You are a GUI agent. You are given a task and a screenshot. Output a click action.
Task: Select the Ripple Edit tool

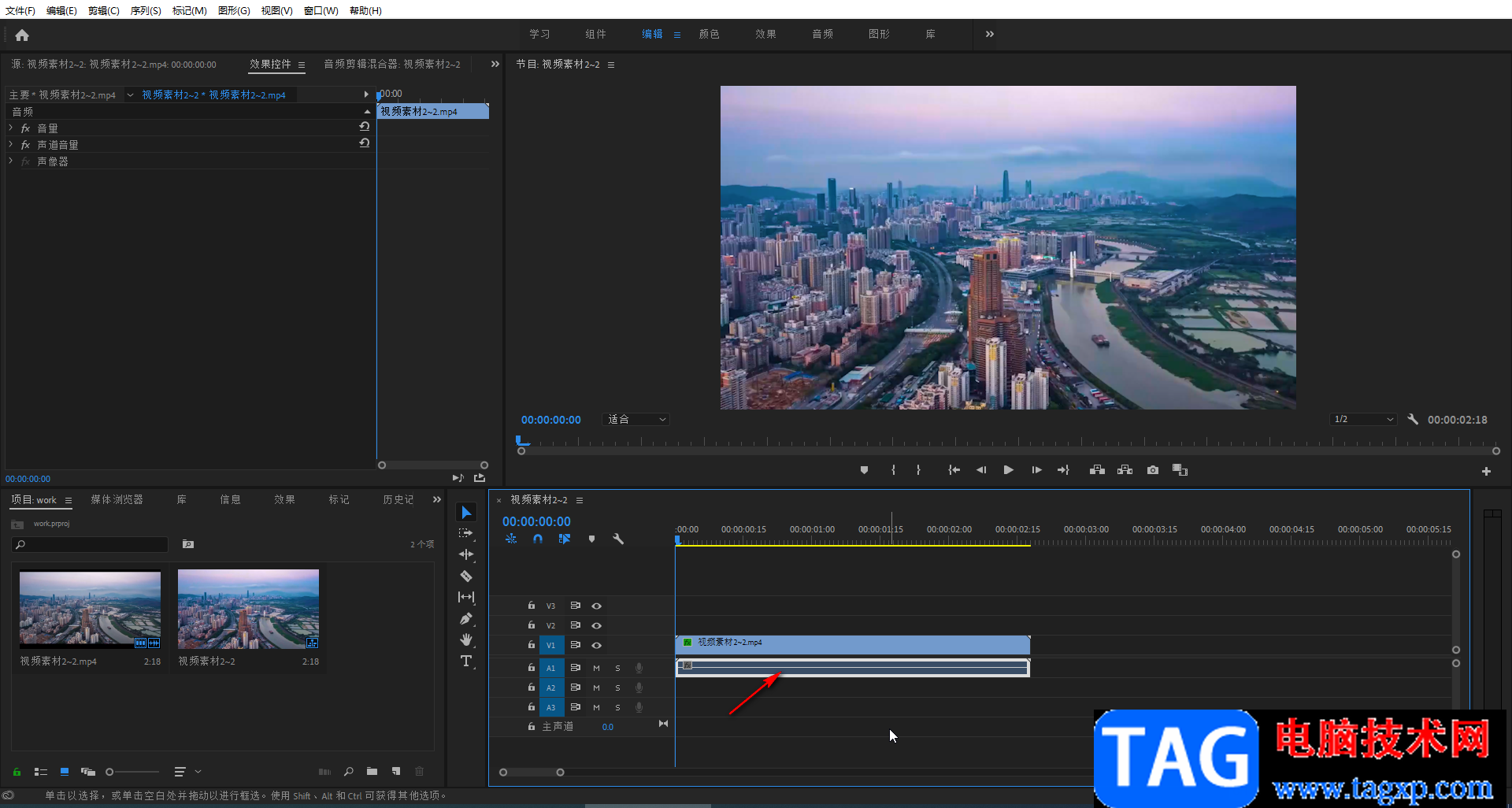[466, 554]
